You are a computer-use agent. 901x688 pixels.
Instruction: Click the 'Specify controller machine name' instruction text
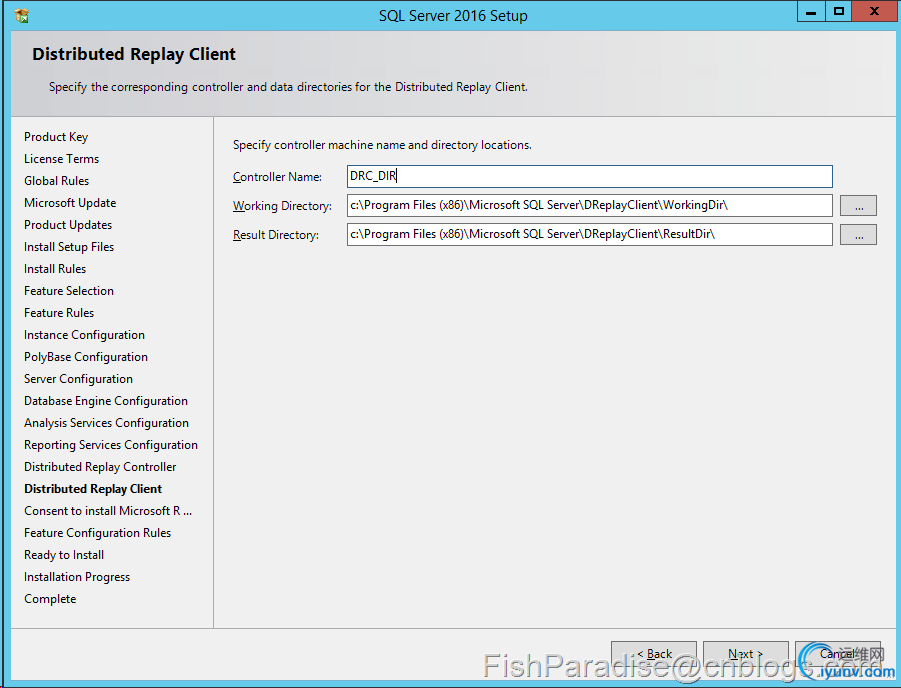(x=382, y=145)
